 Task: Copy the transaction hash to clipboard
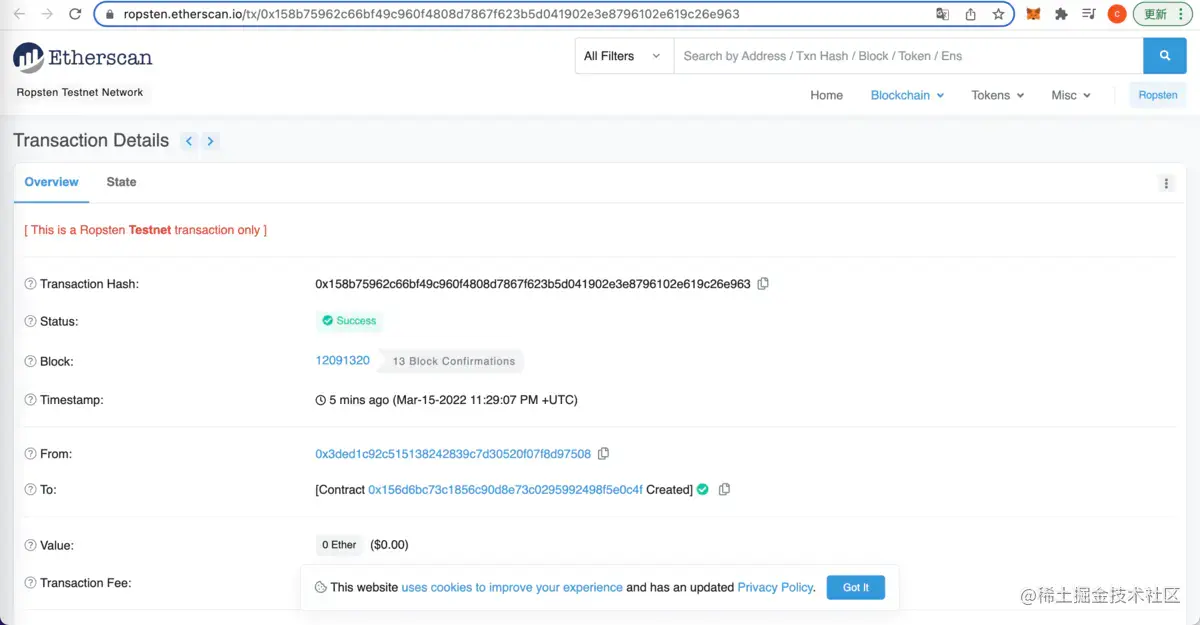pos(763,284)
